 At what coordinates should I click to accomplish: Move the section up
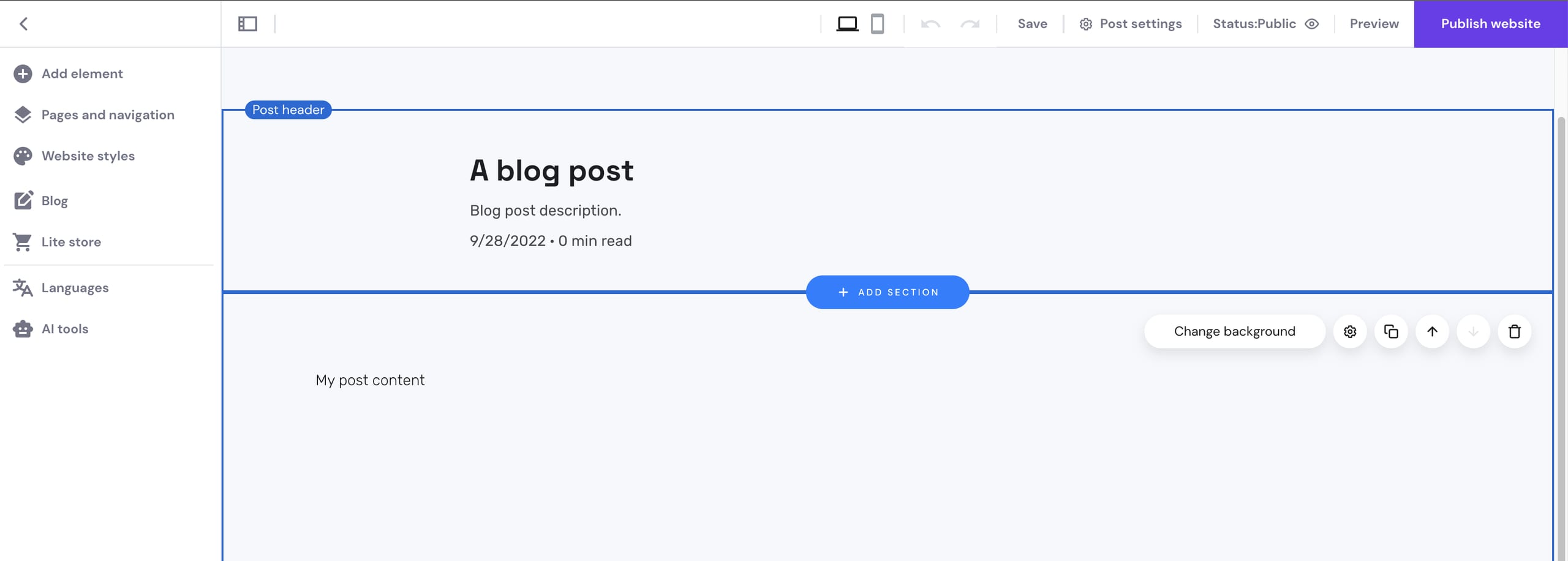point(1432,331)
